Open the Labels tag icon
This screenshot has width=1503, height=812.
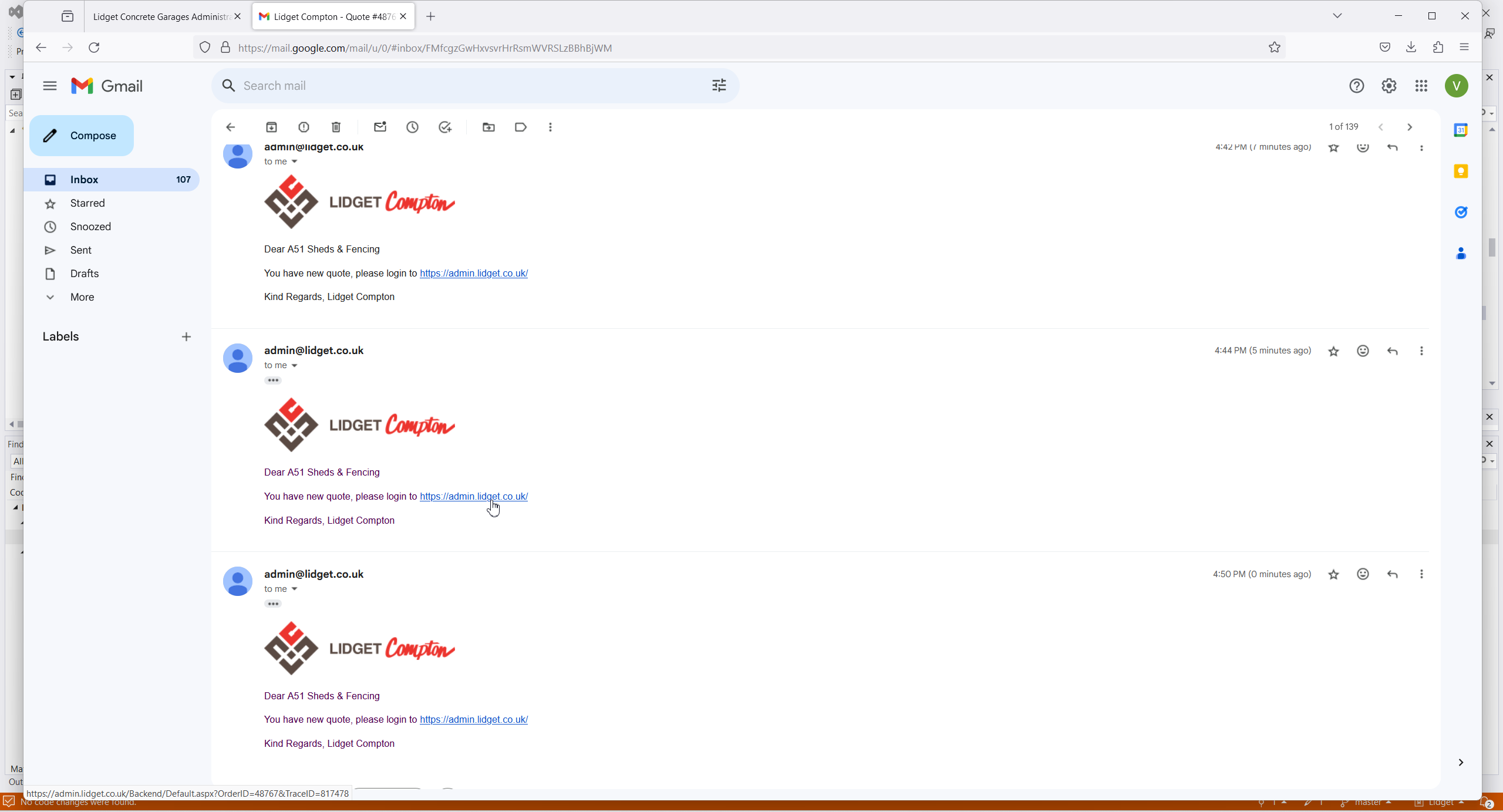tap(520, 127)
